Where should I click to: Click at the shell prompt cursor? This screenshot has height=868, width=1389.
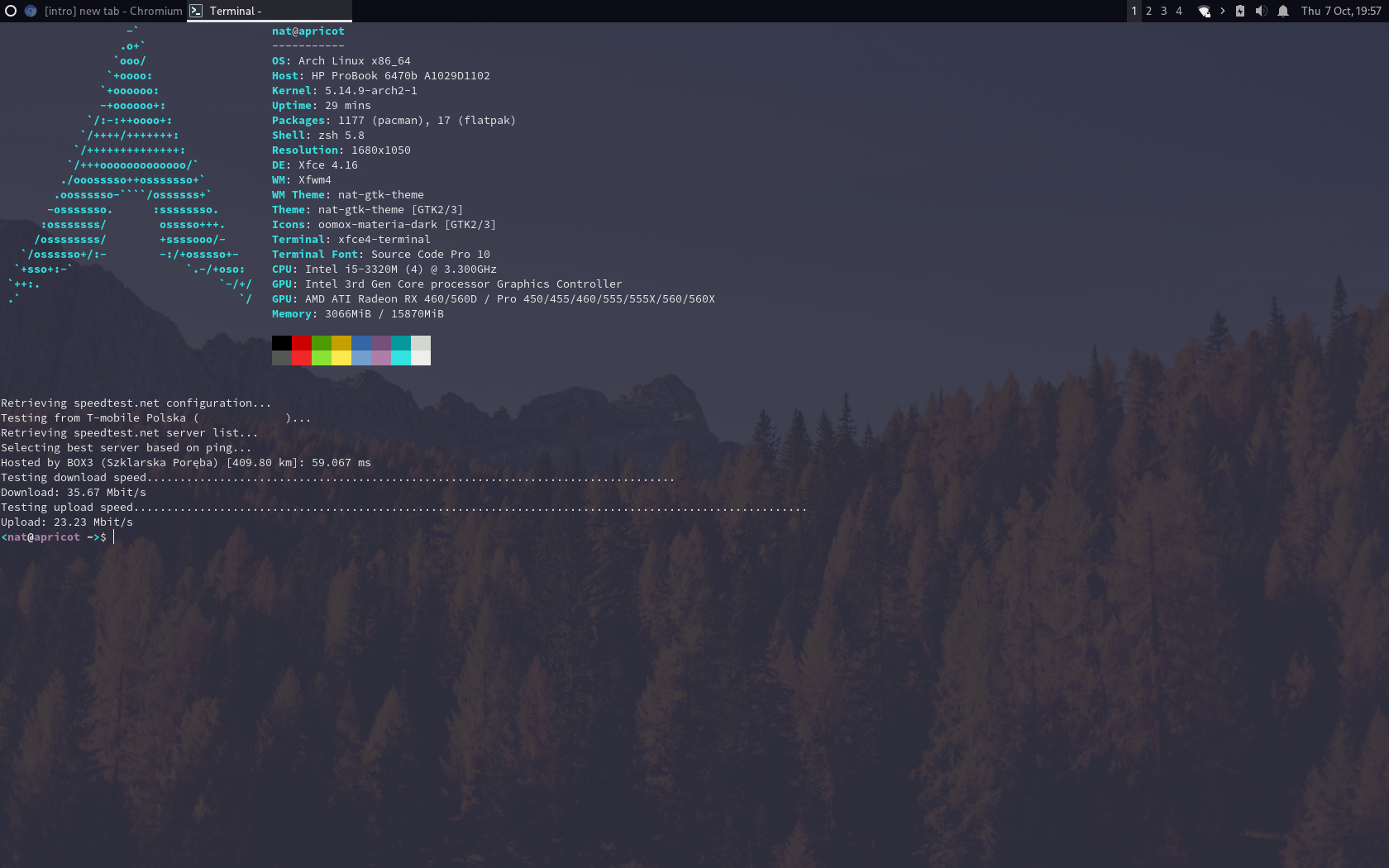(x=114, y=537)
